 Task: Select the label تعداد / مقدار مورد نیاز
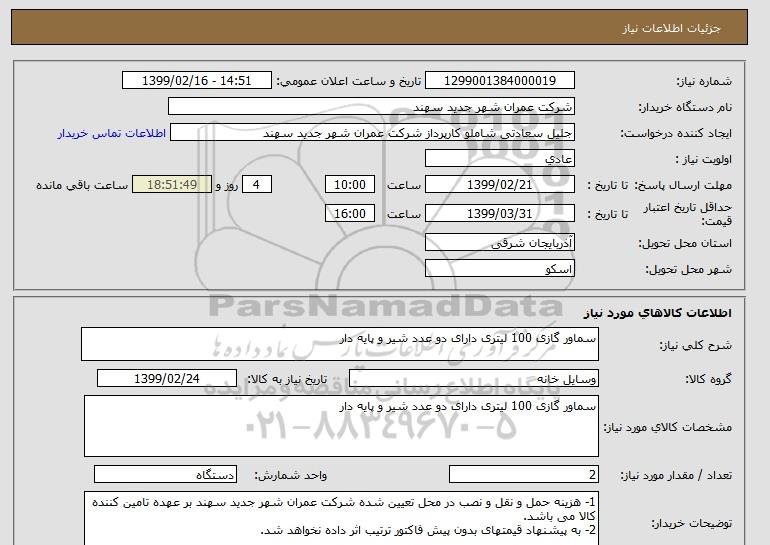click(x=676, y=475)
